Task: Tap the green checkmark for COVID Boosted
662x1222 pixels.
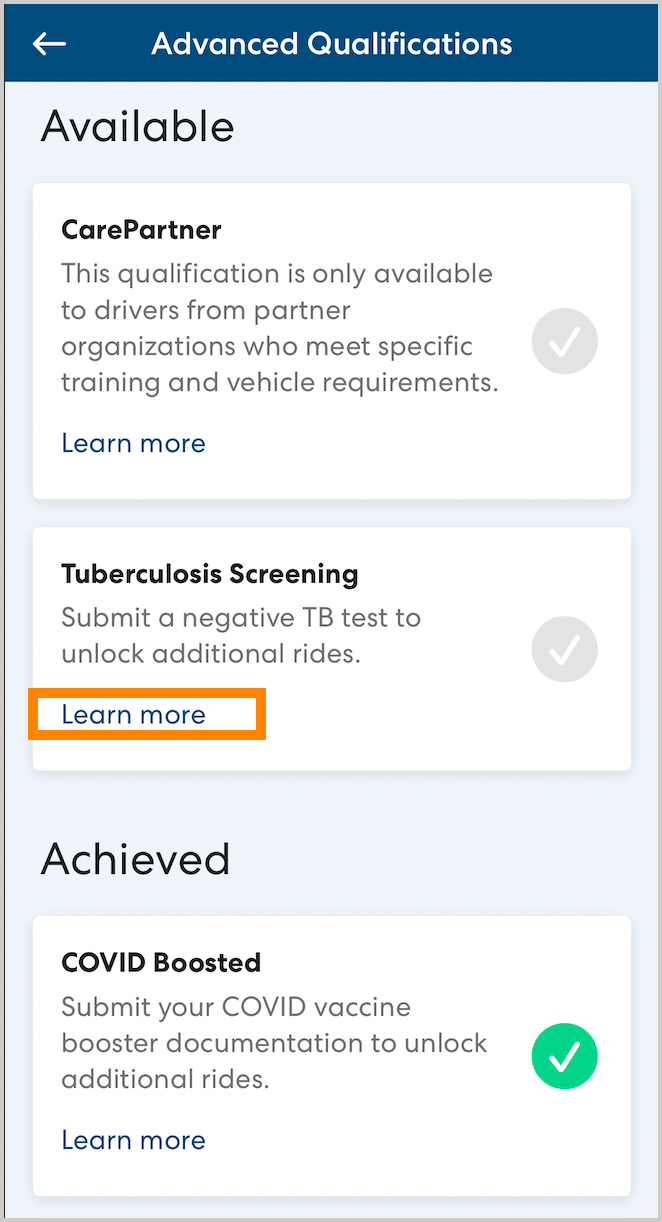Action: [x=565, y=1056]
